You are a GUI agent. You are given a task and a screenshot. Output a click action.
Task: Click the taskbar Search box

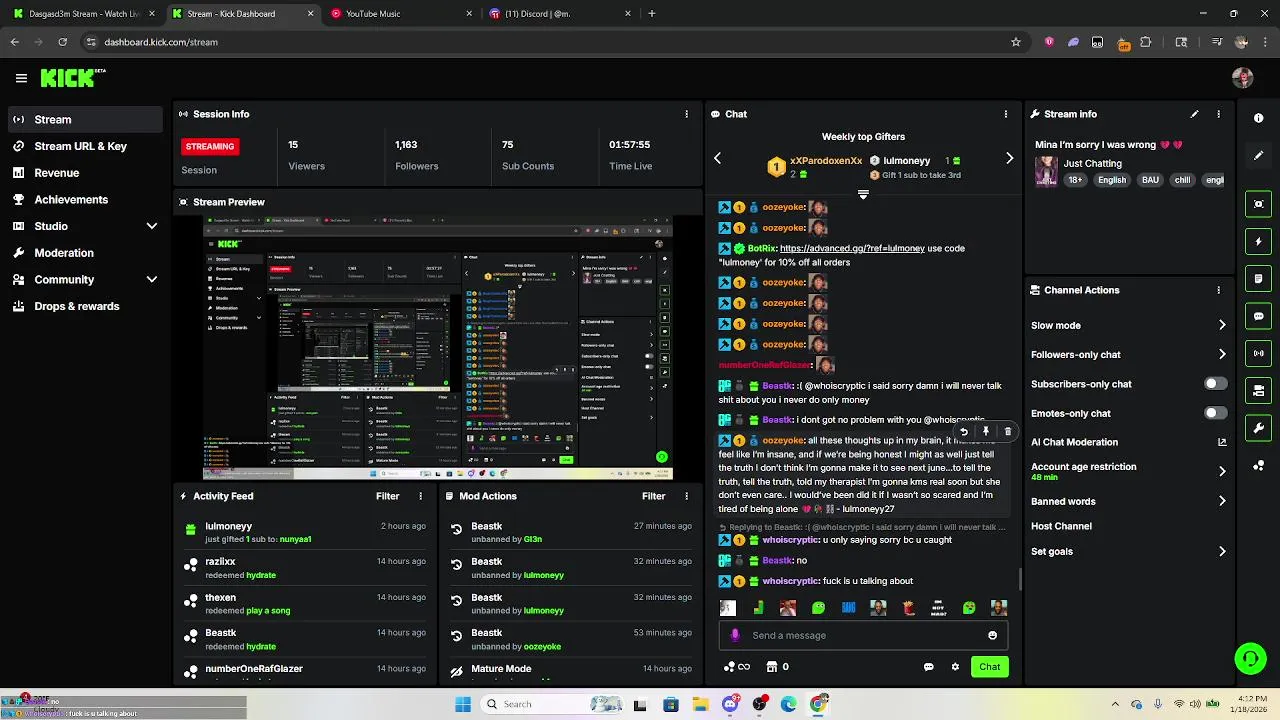click(x=553, y=704)
